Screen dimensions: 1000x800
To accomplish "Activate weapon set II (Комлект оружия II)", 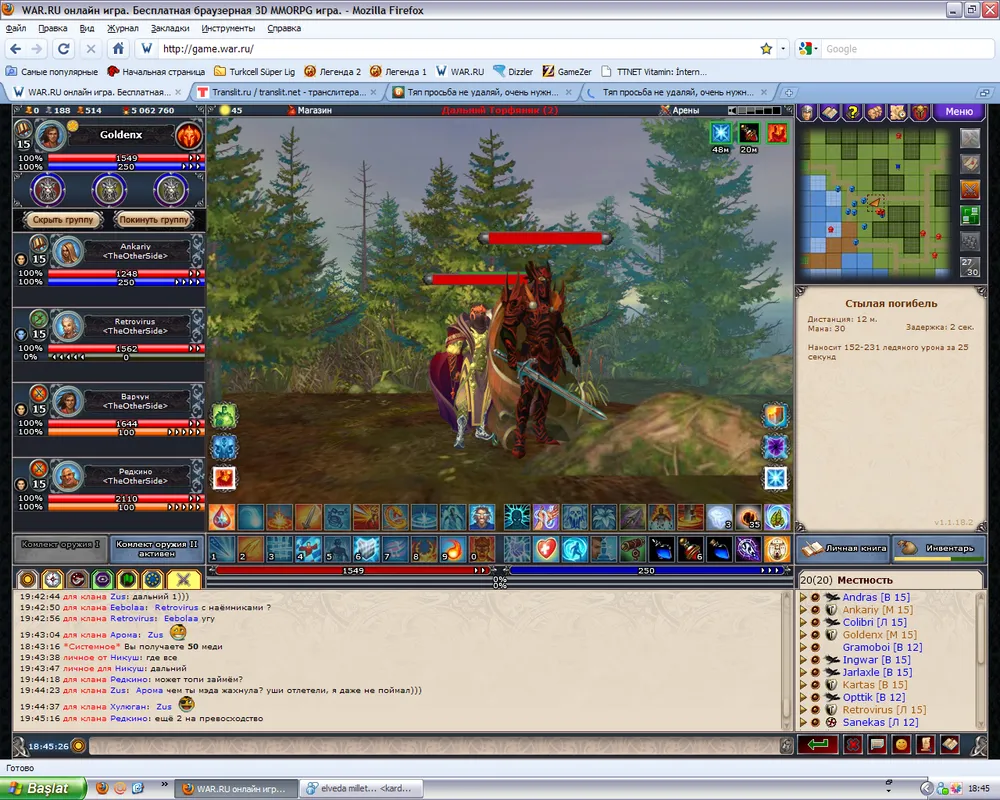I will pos(156,548).
